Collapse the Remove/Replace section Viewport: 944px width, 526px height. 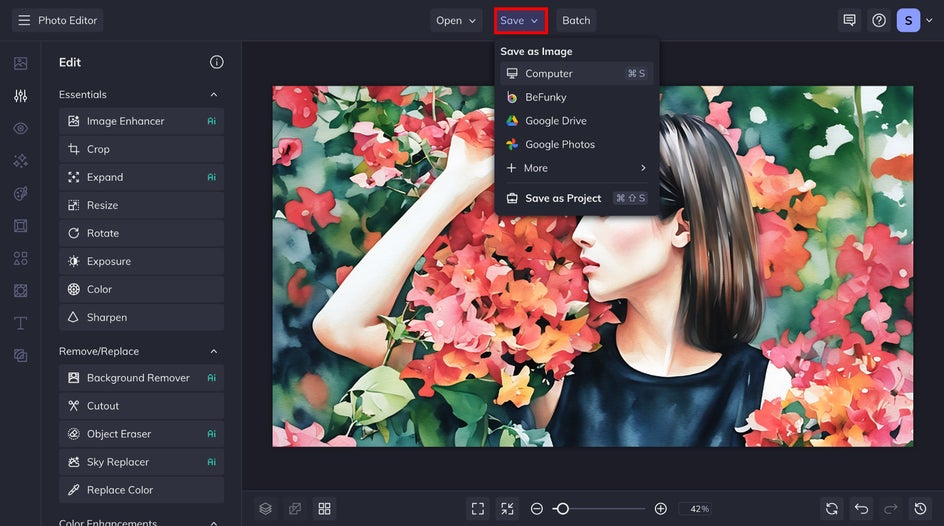pos(214,351)
